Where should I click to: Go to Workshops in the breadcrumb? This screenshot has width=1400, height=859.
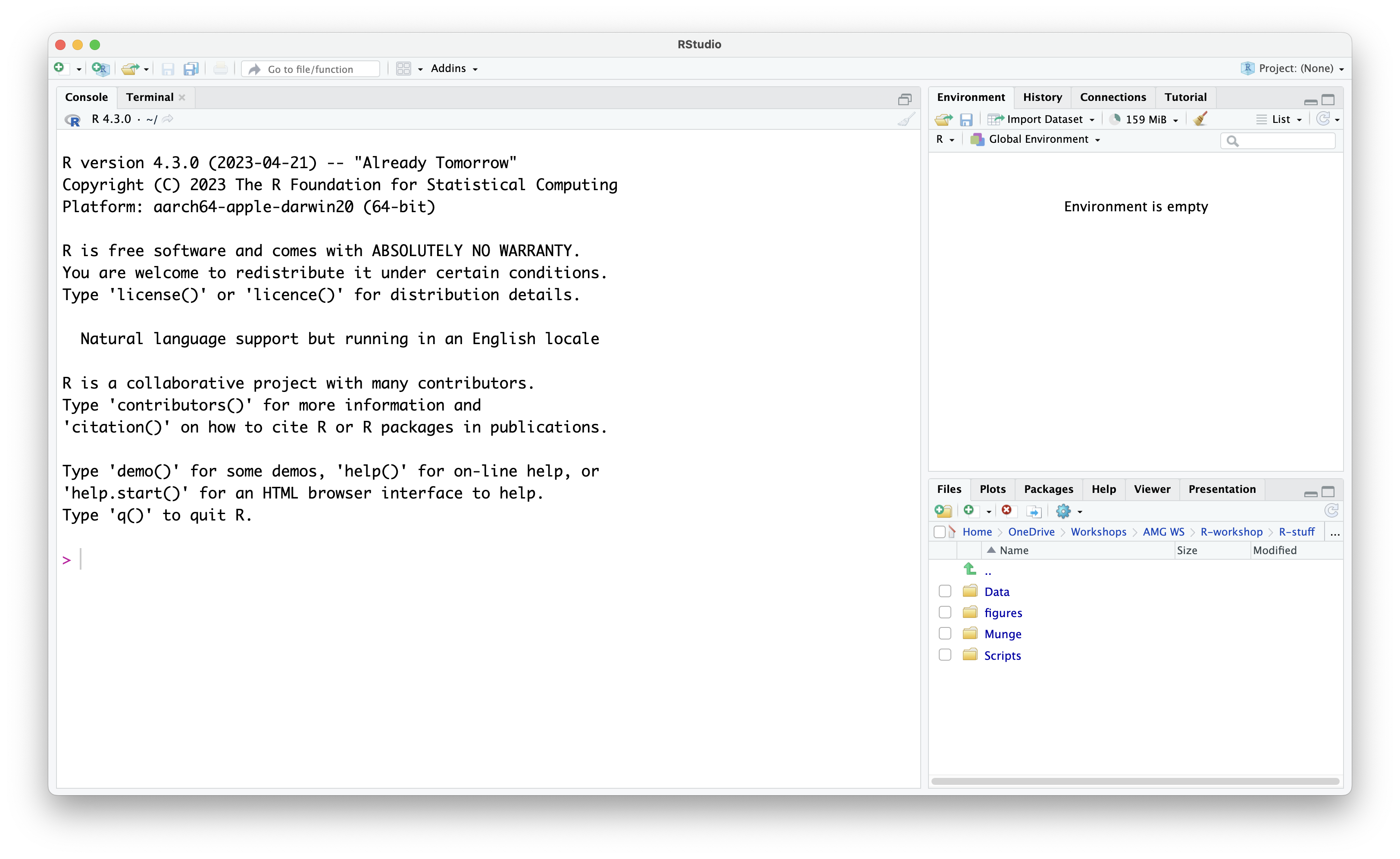(x=1098, y=532)
